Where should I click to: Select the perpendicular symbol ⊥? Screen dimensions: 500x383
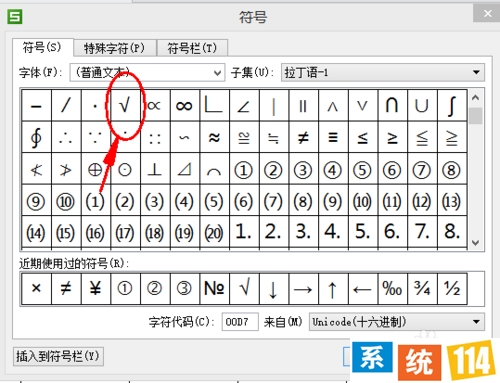tap(155, 169)
